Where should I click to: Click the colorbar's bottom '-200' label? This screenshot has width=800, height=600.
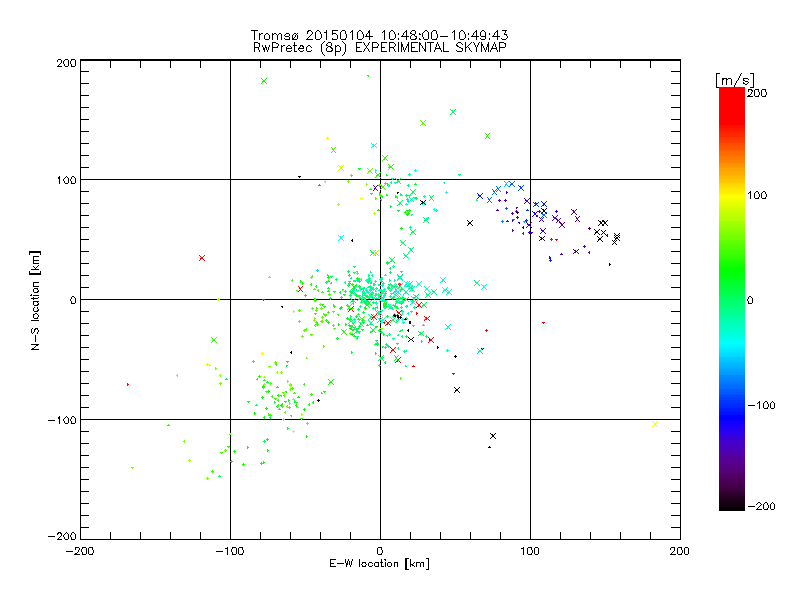pos(761,506)
